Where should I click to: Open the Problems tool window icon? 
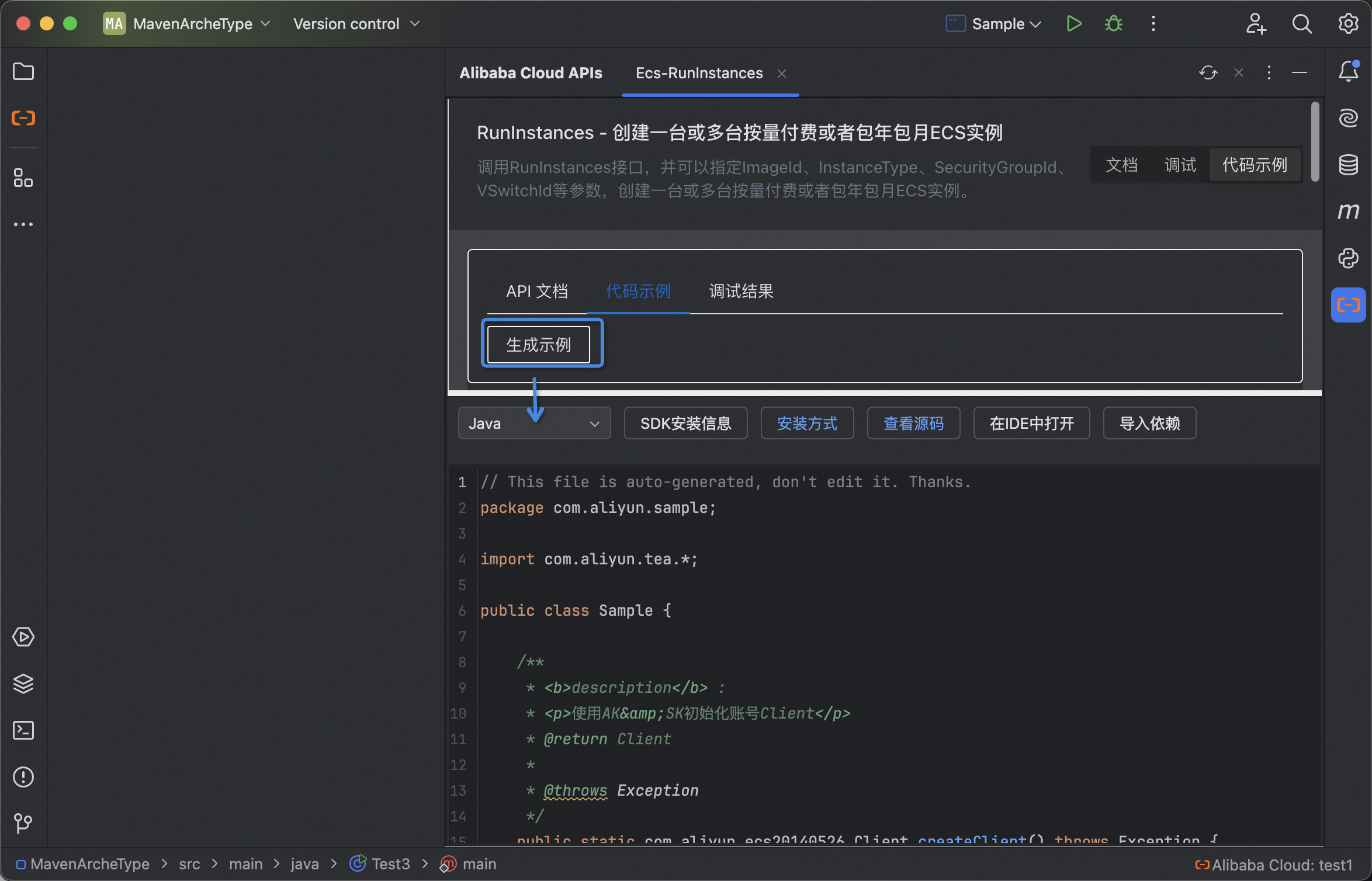tap(23, 777)
